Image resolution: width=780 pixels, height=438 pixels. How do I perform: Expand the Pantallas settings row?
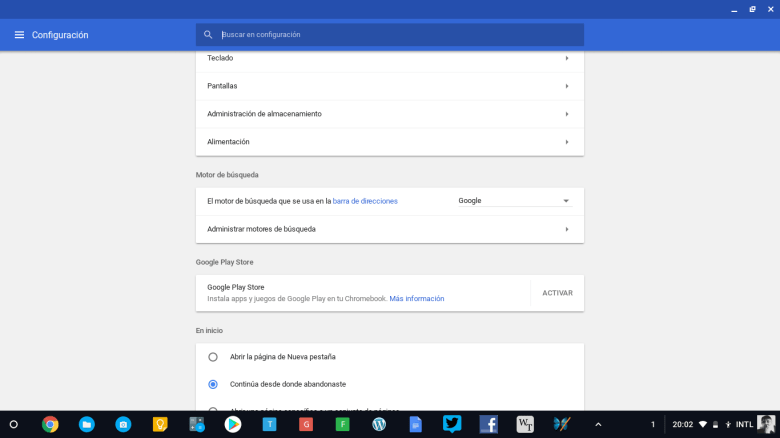pyautogui.click(x=390, y=86)
